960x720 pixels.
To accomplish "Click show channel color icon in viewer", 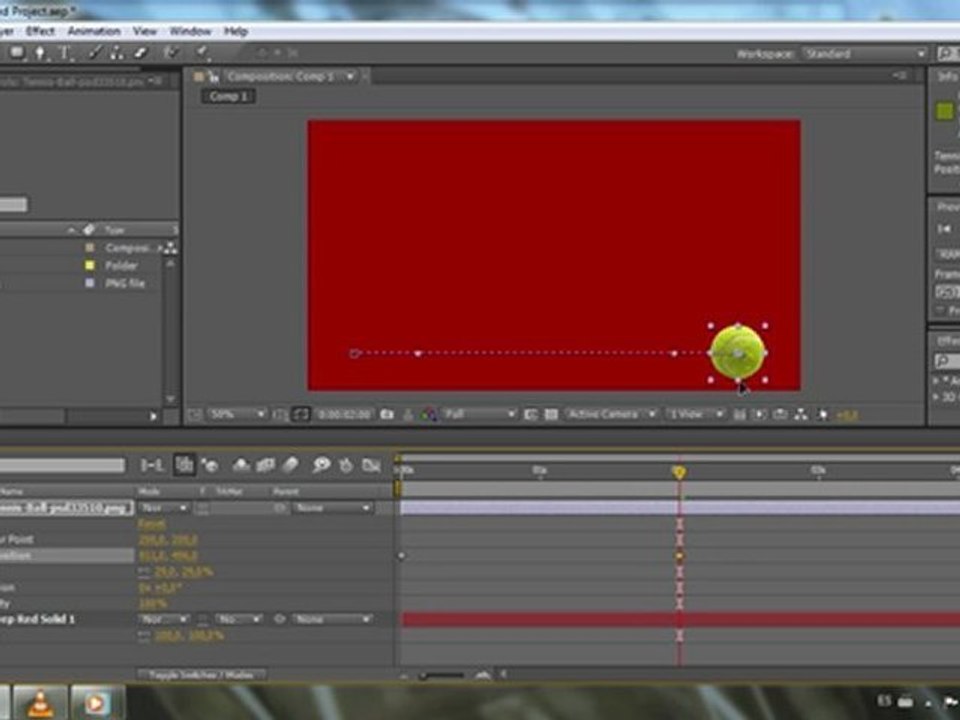I will click(429, 414).
